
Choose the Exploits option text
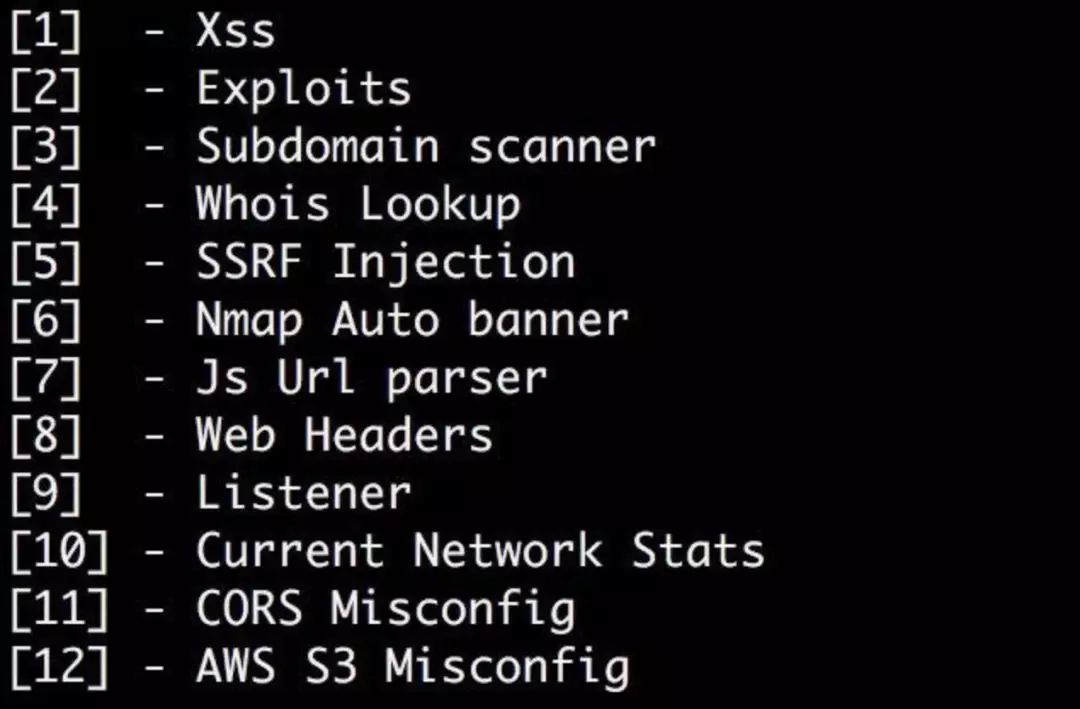(304, 90)
